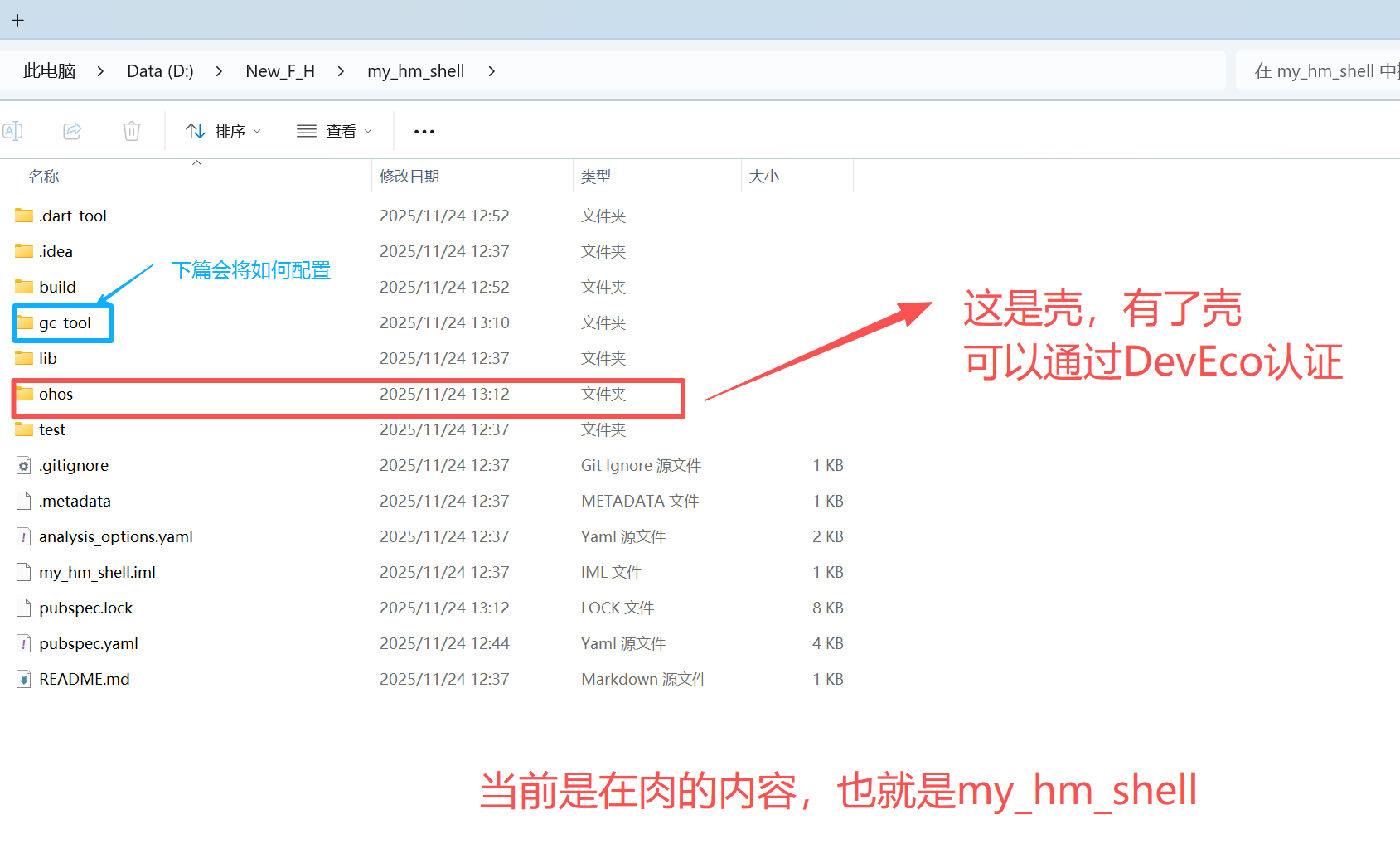Open the gc_tool folder
This screenshot has height=858, width=1400.
65,322
